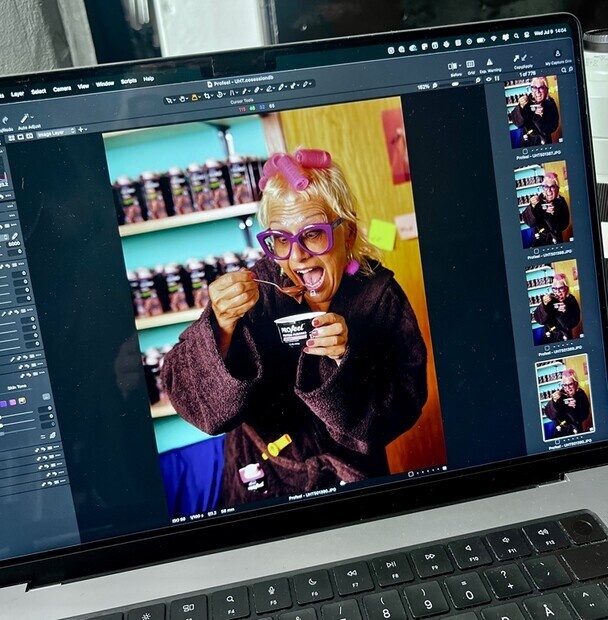Image resolution: width=608 pixels, height=620 pixels.
Task: Open the macOS Control Center icon
Action: click(527, 35)
